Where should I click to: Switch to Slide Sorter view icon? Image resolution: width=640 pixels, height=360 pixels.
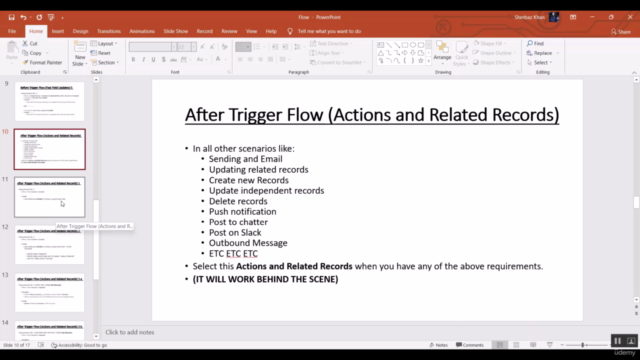pos(516,345)
